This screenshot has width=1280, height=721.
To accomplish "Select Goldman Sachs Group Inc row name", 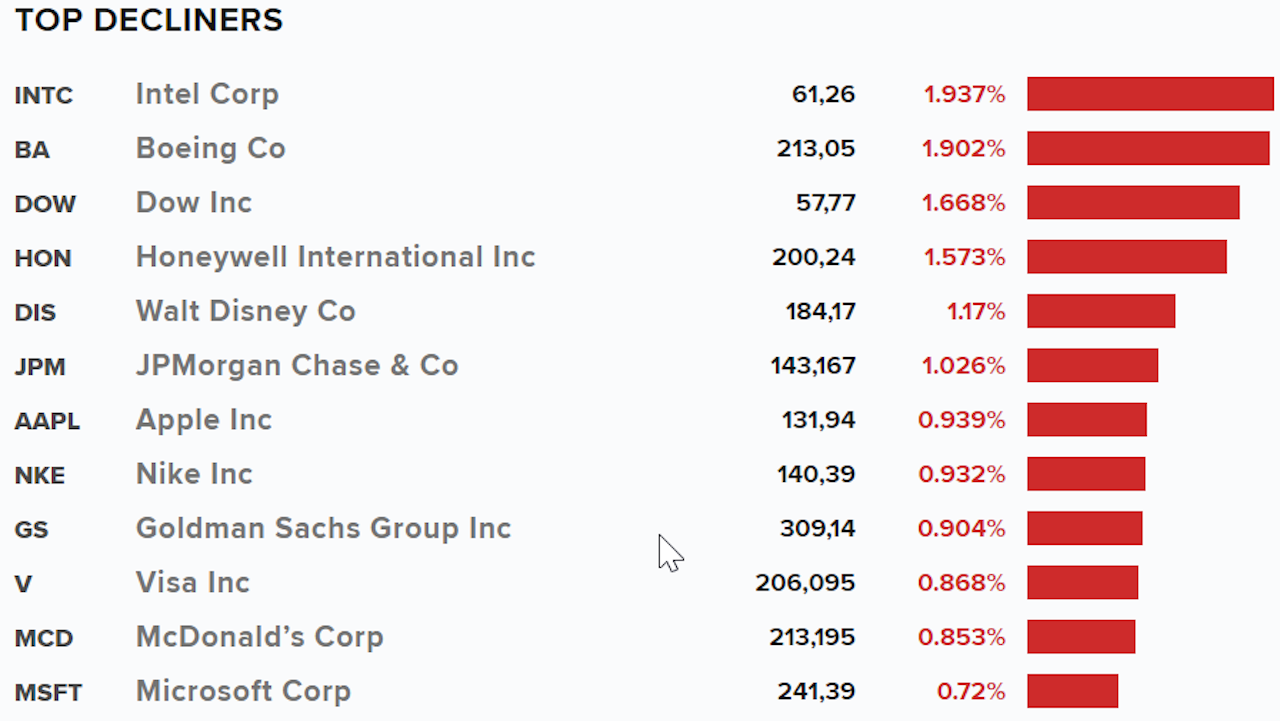I will click(x=324, y=528).
